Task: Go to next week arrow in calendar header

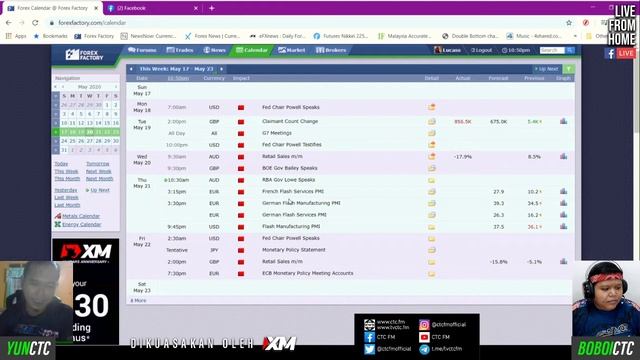Action: (x=221, y=69)
